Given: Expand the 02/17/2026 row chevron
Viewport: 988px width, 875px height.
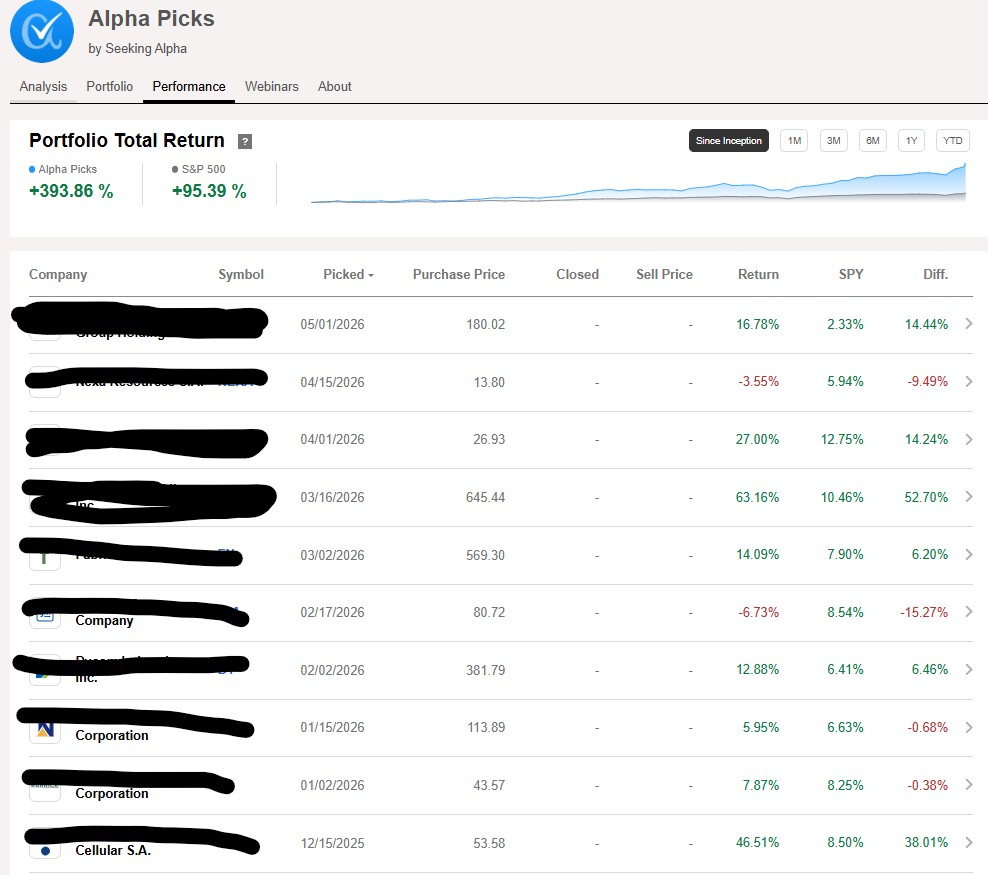Looking at the screenshot, I should (x=968, y=612).
